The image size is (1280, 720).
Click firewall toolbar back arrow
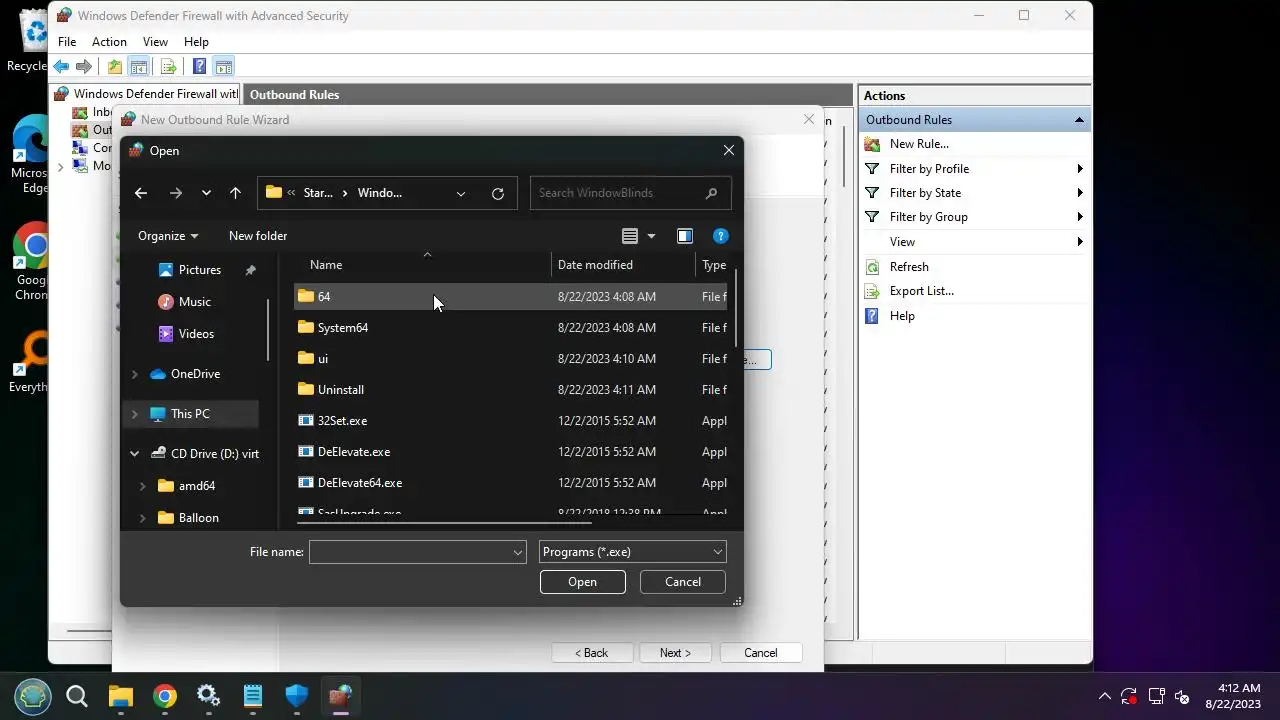[62, 67]
